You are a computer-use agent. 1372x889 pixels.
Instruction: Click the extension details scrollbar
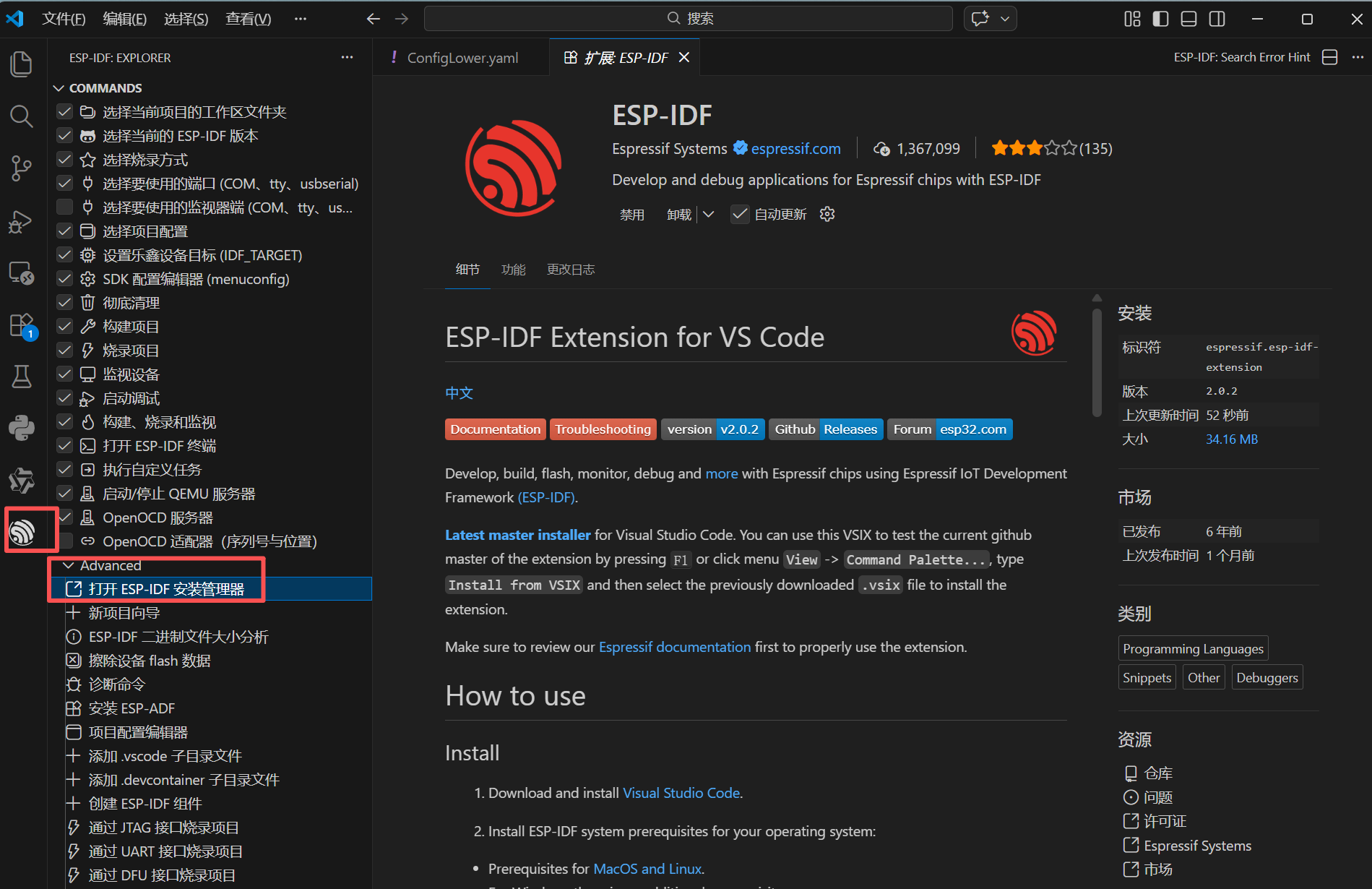1097,361
